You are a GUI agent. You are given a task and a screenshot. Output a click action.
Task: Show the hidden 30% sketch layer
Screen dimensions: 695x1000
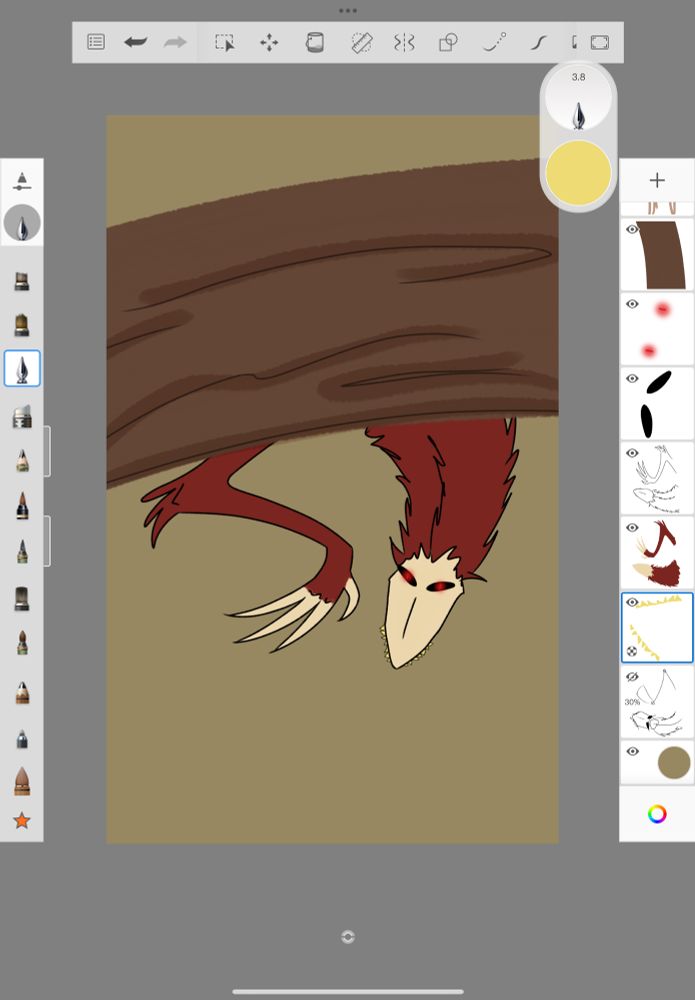tap(632, 677)
